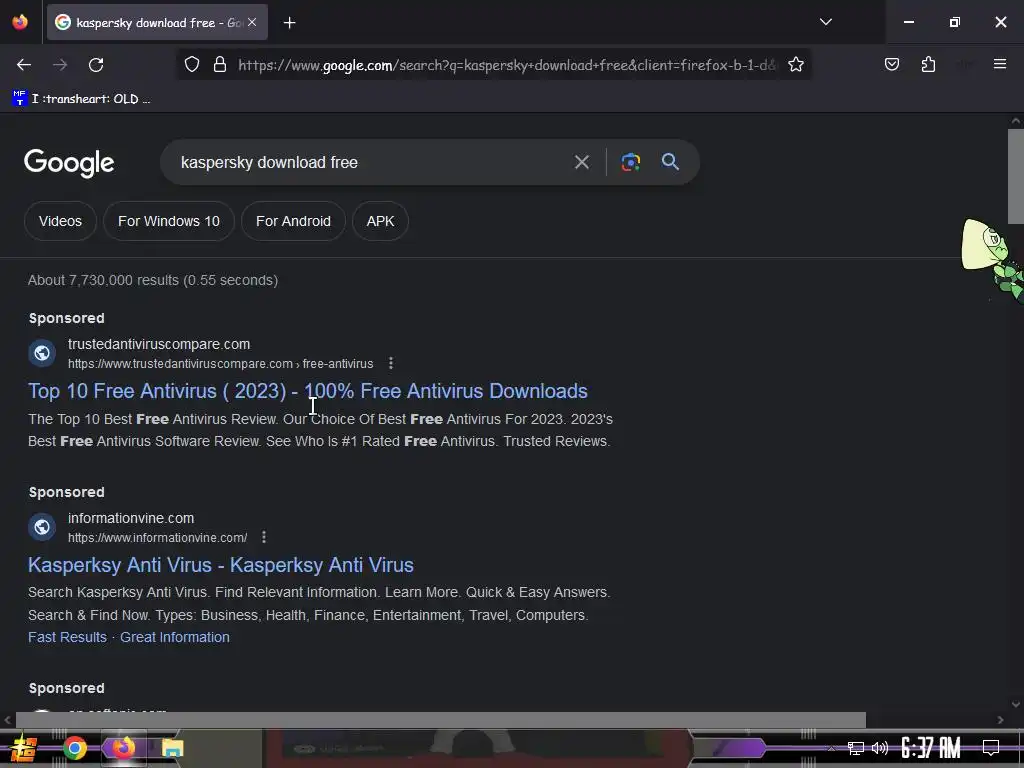This screenshot has height=768, width=1024.
Task: Click the trustedantiviruscompare.com globe favicon
Action: tap(42, 353)
